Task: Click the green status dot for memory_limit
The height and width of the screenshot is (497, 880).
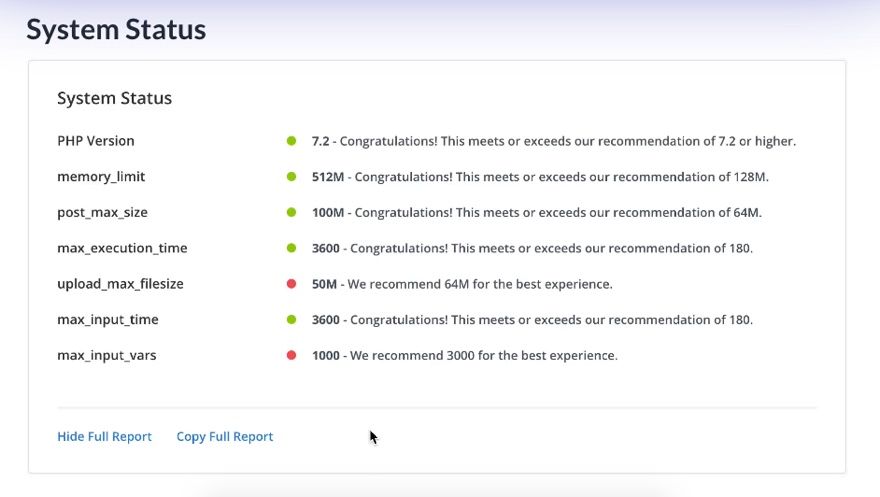Action: (292, 177)
